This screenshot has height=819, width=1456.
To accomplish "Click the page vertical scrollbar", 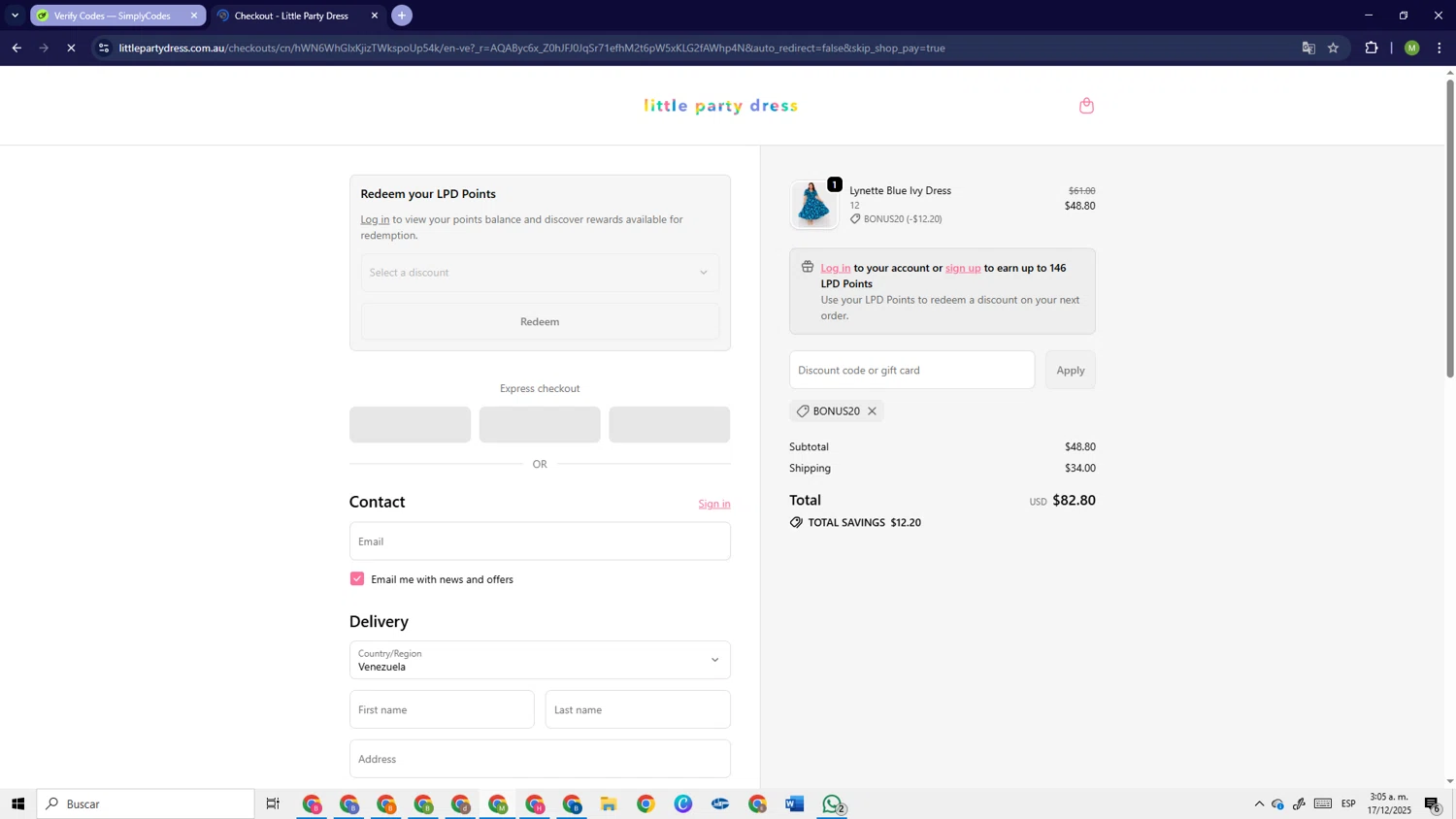I will click(1450, 228).
